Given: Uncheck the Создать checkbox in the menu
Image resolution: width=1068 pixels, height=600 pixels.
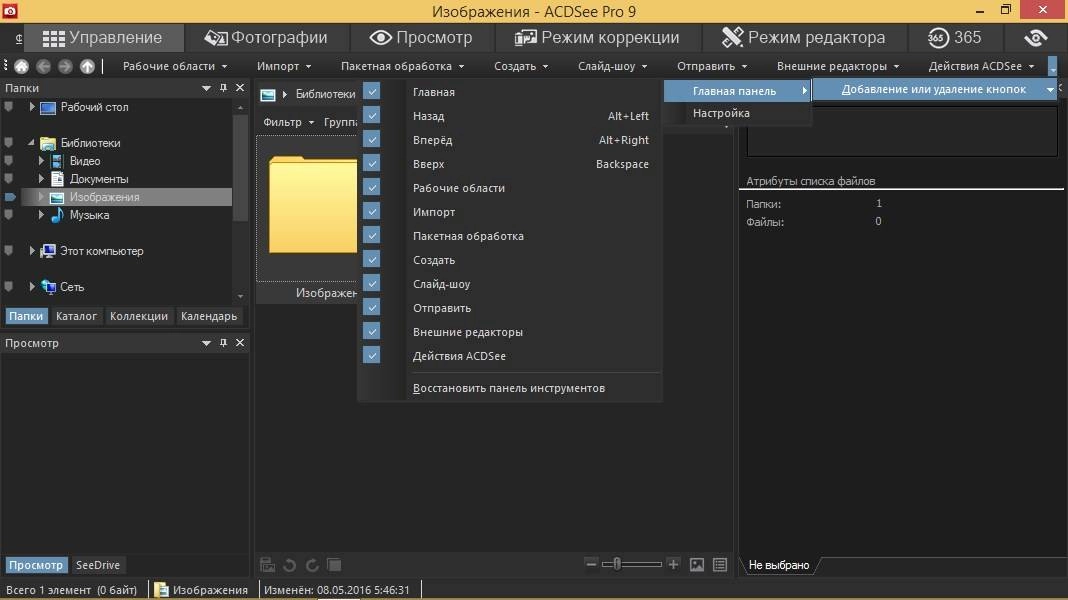Looking at the screenshot, I should (x=371, y=259).
